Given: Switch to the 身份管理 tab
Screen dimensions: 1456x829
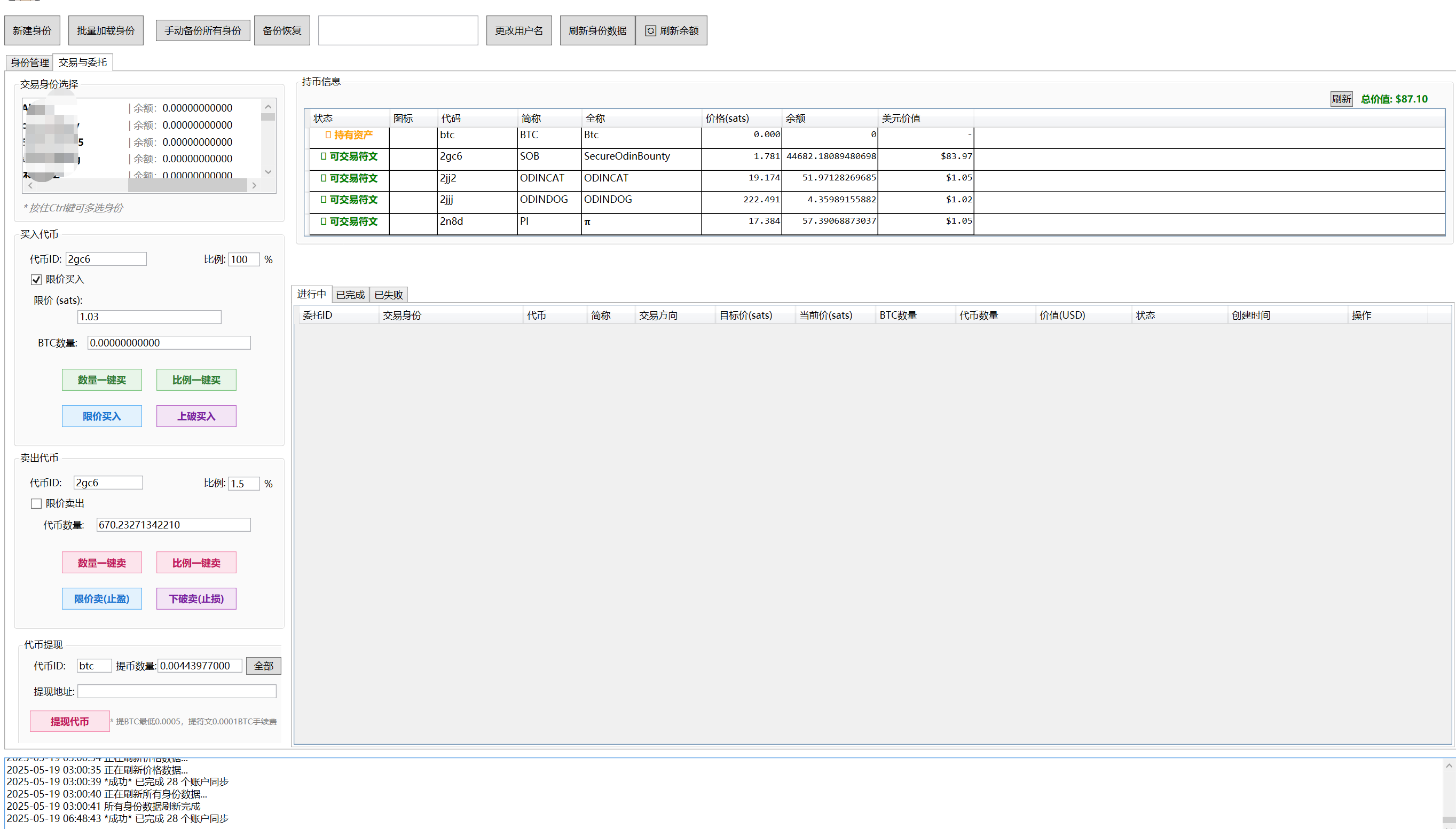Looking at the screenshot, I should point(29,62).
